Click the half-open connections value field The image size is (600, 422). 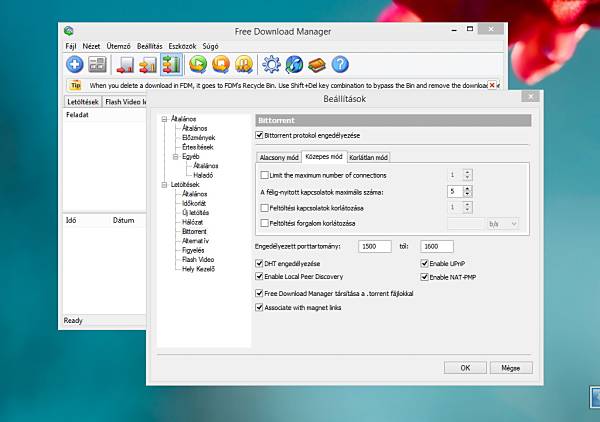pyautogui.click(x=455, y=191)
